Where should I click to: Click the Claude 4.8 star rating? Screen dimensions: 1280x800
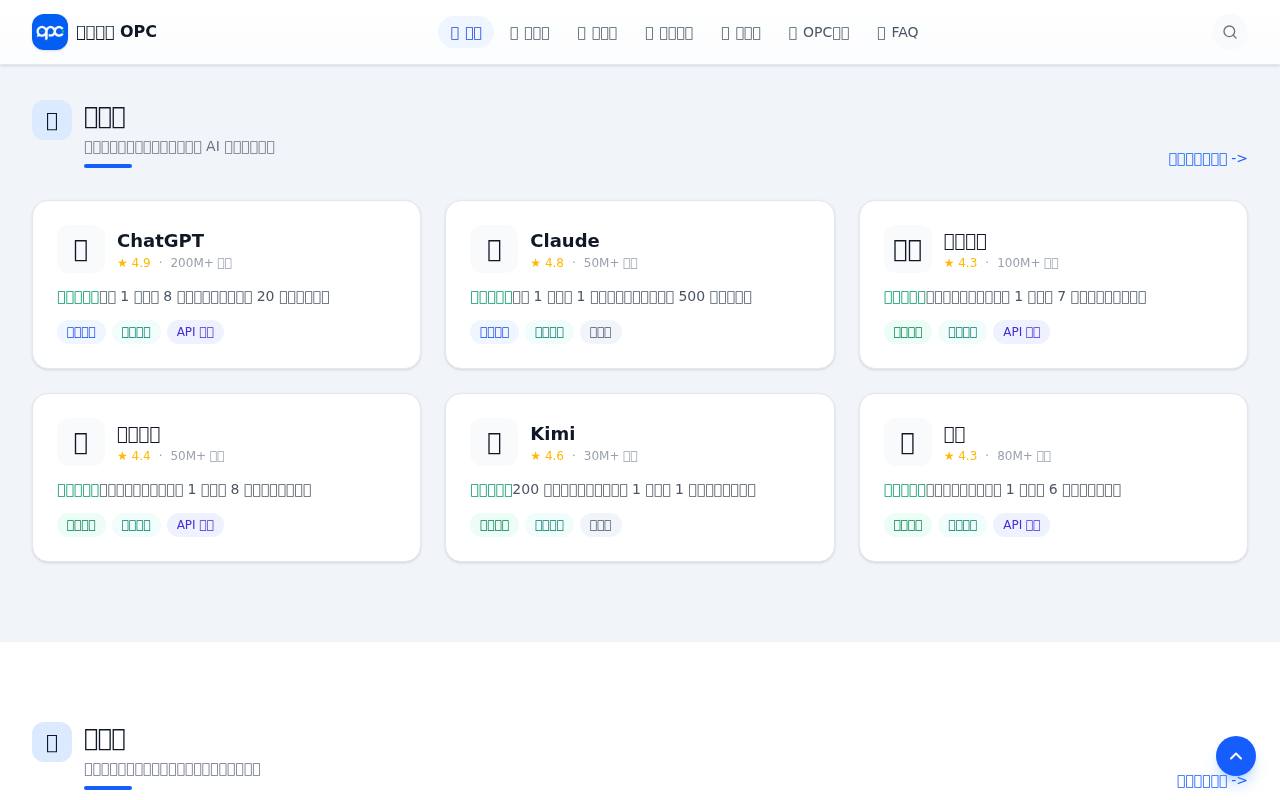pos(547,263)
